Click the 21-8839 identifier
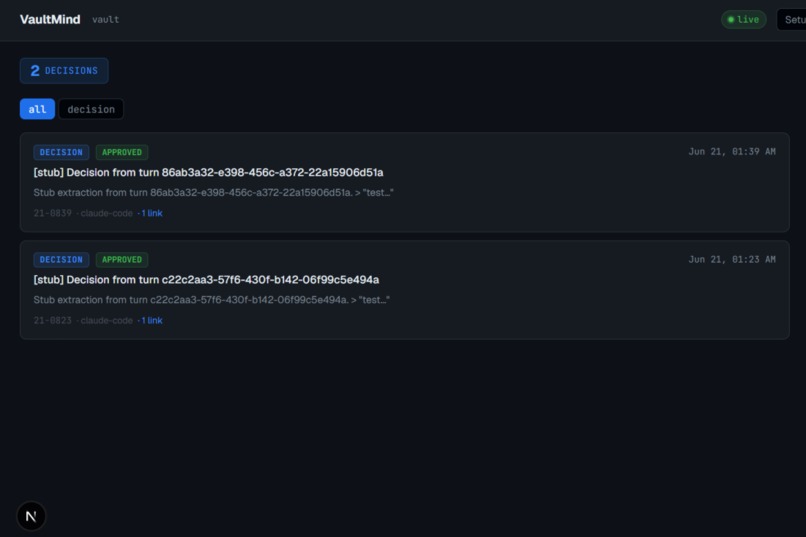806x537 pixels. 52,213
